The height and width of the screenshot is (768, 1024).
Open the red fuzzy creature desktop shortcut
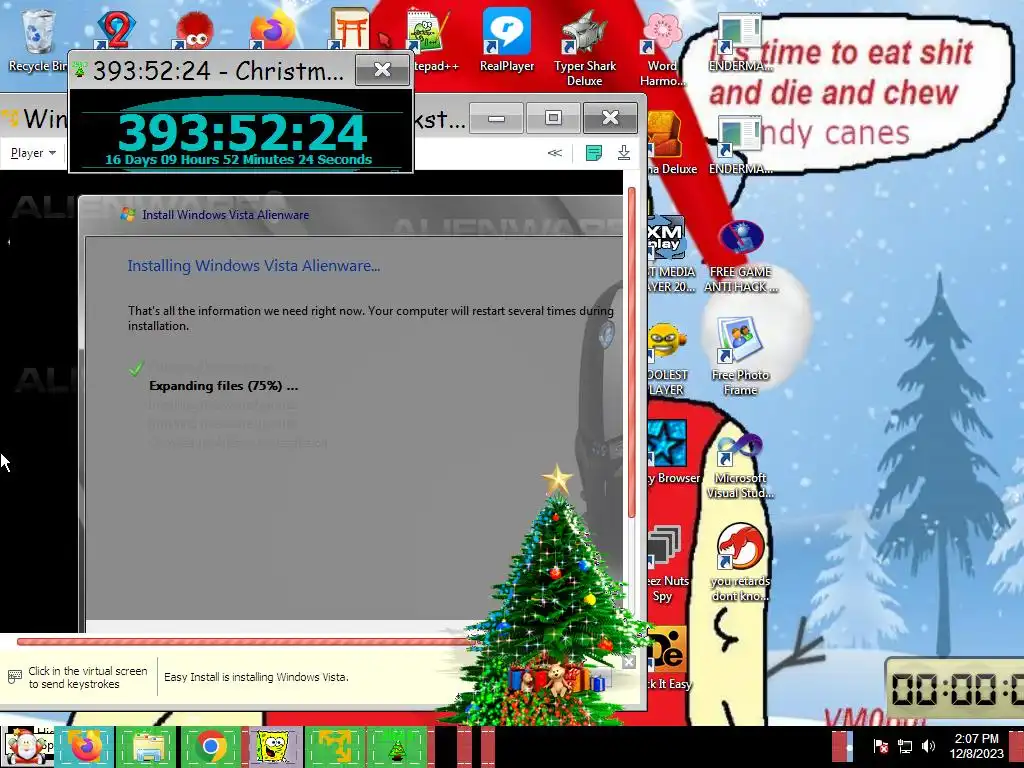click(x=192, y=31)
